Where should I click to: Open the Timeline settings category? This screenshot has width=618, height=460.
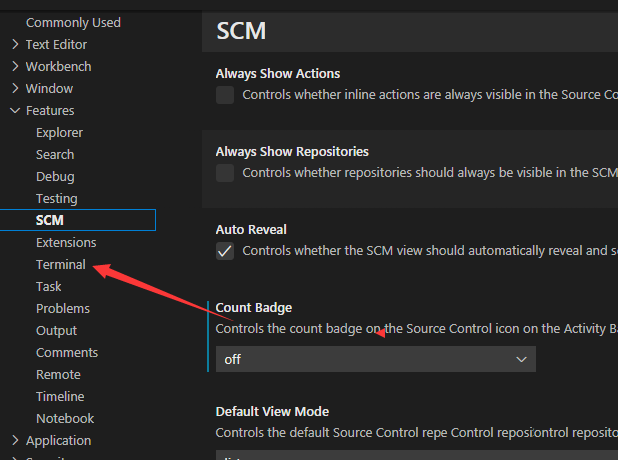point(61,396)
